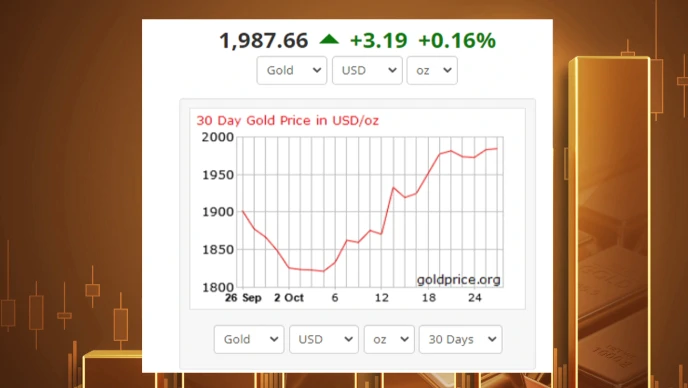Click the 1900 y-axis label
This screenshot has width=688, height=388.
click(x=218, y=212)
